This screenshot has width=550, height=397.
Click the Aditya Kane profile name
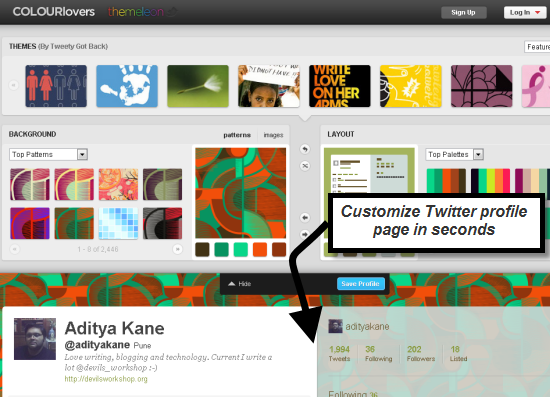114,329
